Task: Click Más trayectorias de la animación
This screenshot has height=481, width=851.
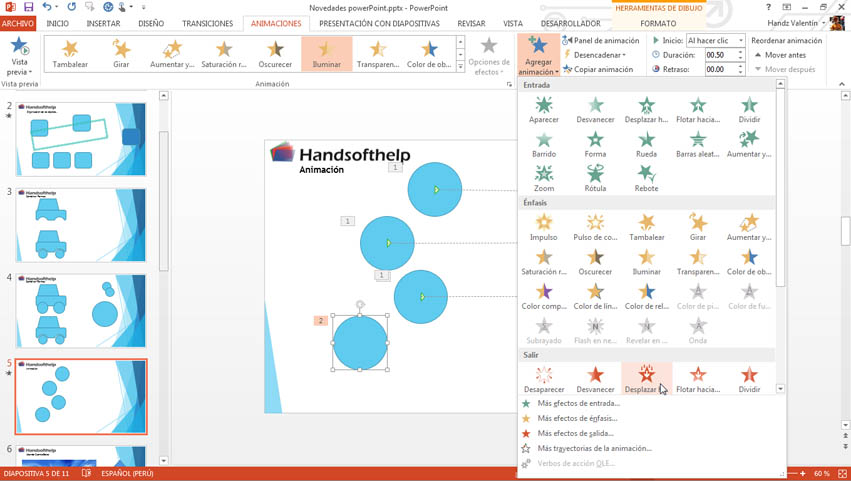Action: 594,449
